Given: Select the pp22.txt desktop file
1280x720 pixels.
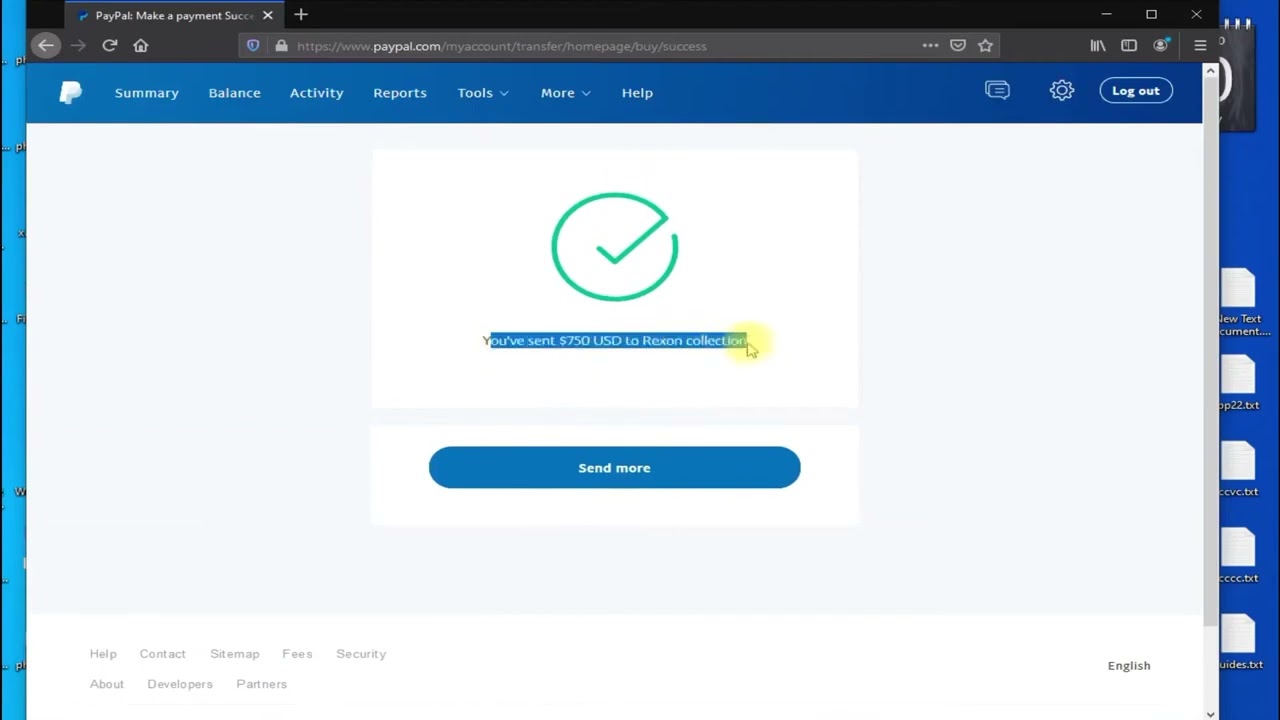Looking at the screenshot, I should (x=1239, y=383).
